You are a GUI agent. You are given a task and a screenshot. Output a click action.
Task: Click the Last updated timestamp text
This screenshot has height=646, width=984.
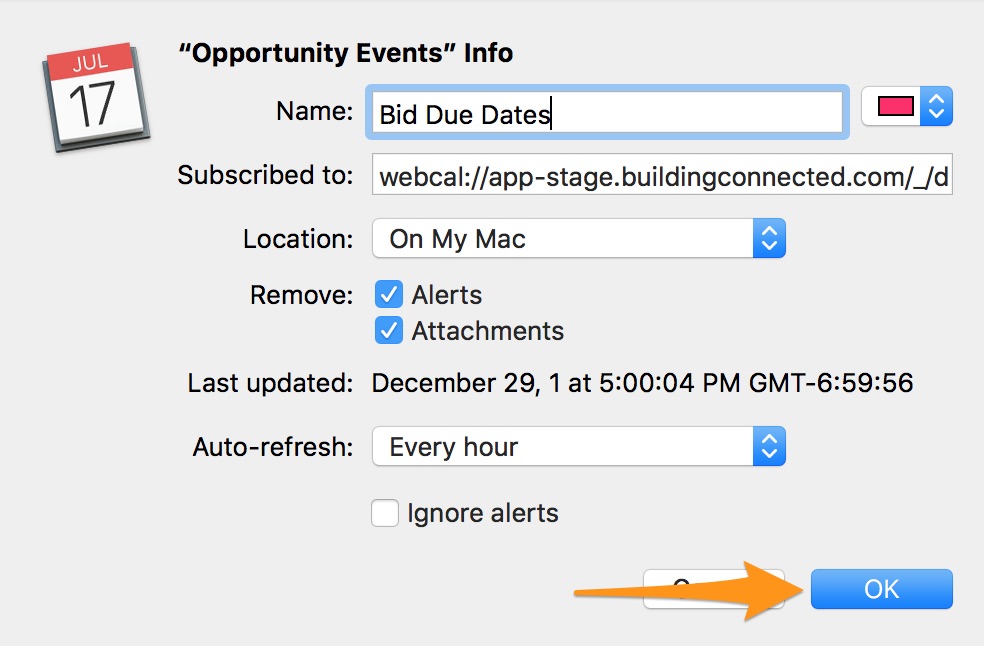tap(642, 383)
